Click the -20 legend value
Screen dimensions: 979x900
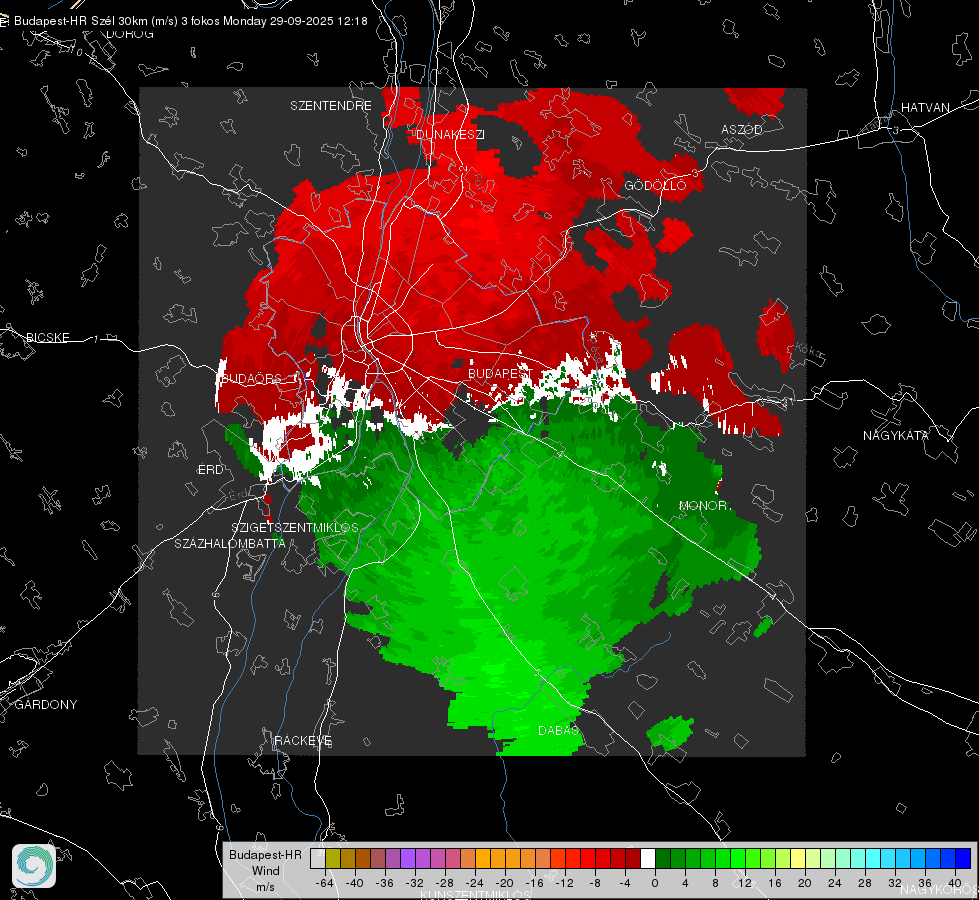point(504,883)
